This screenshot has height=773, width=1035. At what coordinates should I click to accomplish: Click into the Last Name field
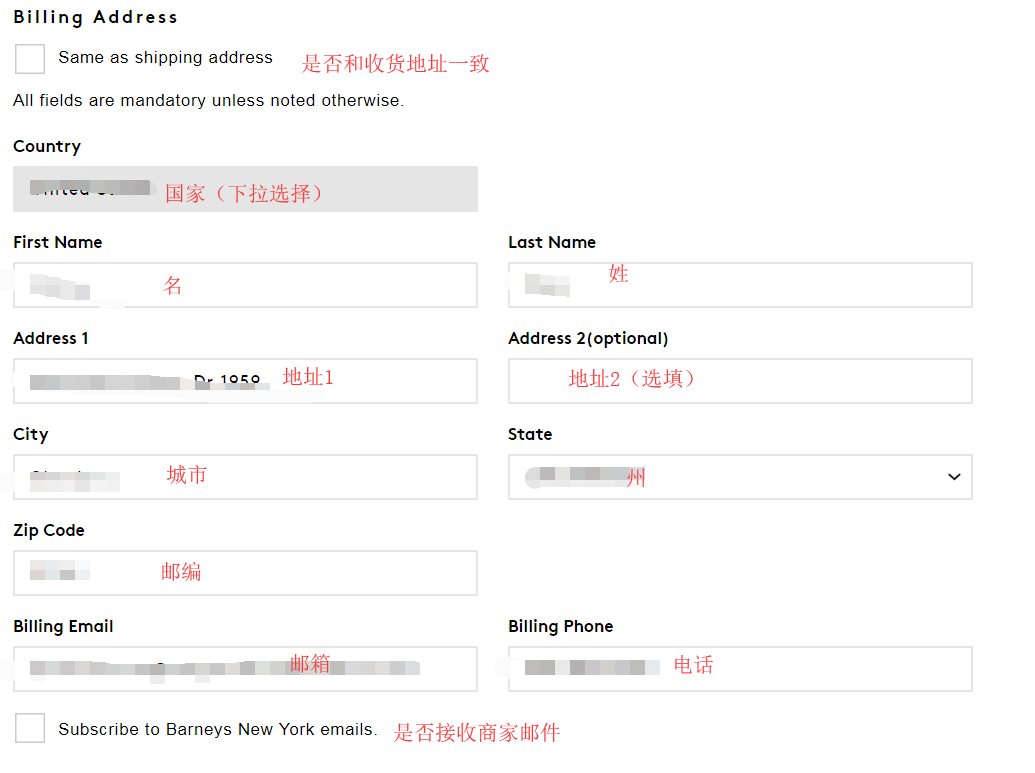coord(740,285)
